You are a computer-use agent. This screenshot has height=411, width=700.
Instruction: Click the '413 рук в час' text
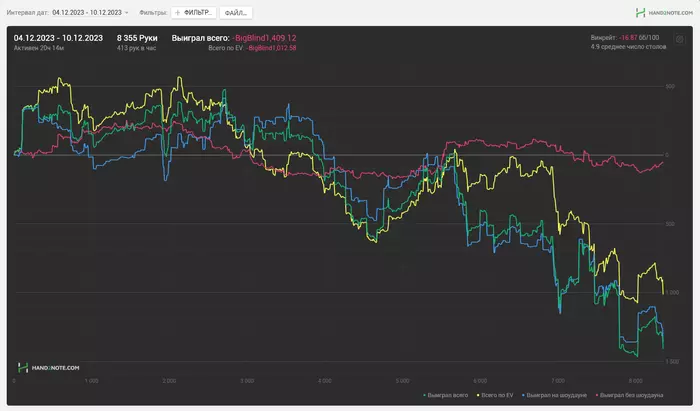[x=137, y=48]
